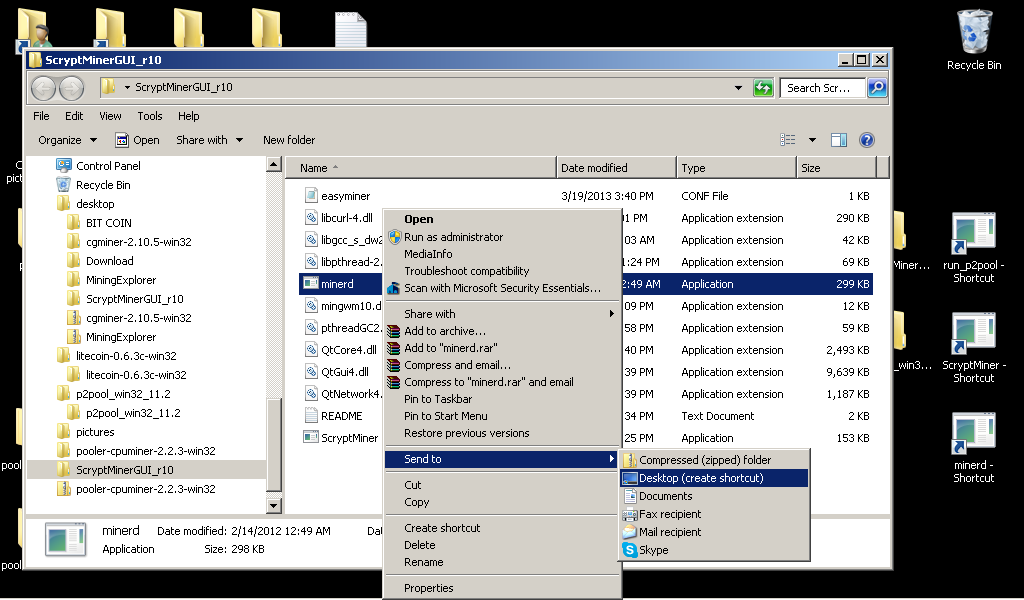Sort by the Date modified column
The width and height of the screenshot is (1024, 600).
pyautogui.click(x=616, y=168)
